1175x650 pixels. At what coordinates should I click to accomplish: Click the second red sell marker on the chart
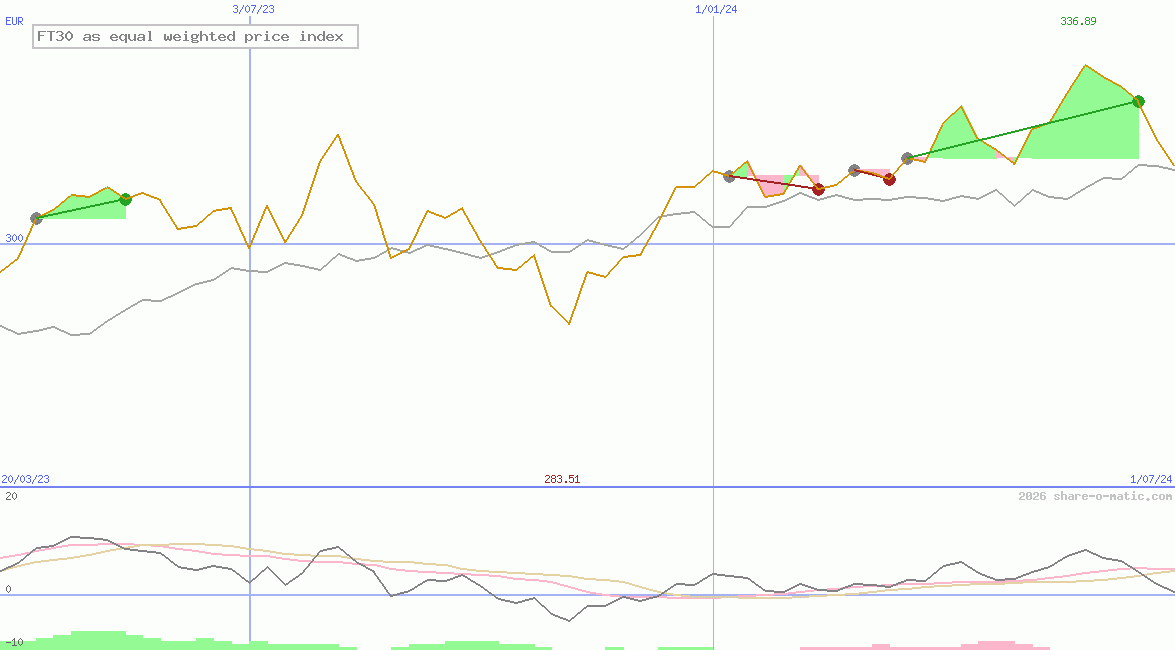tap(889, 179)
